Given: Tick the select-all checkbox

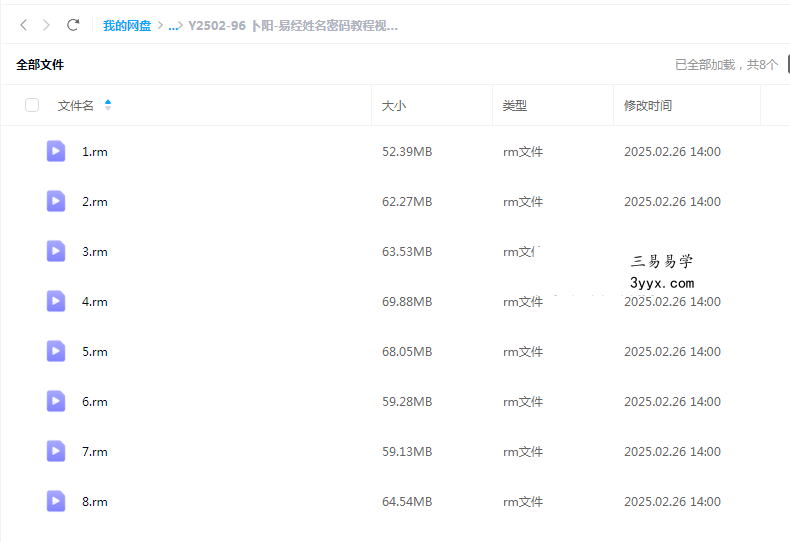Looking at the screenshot, I should (32, 105).
